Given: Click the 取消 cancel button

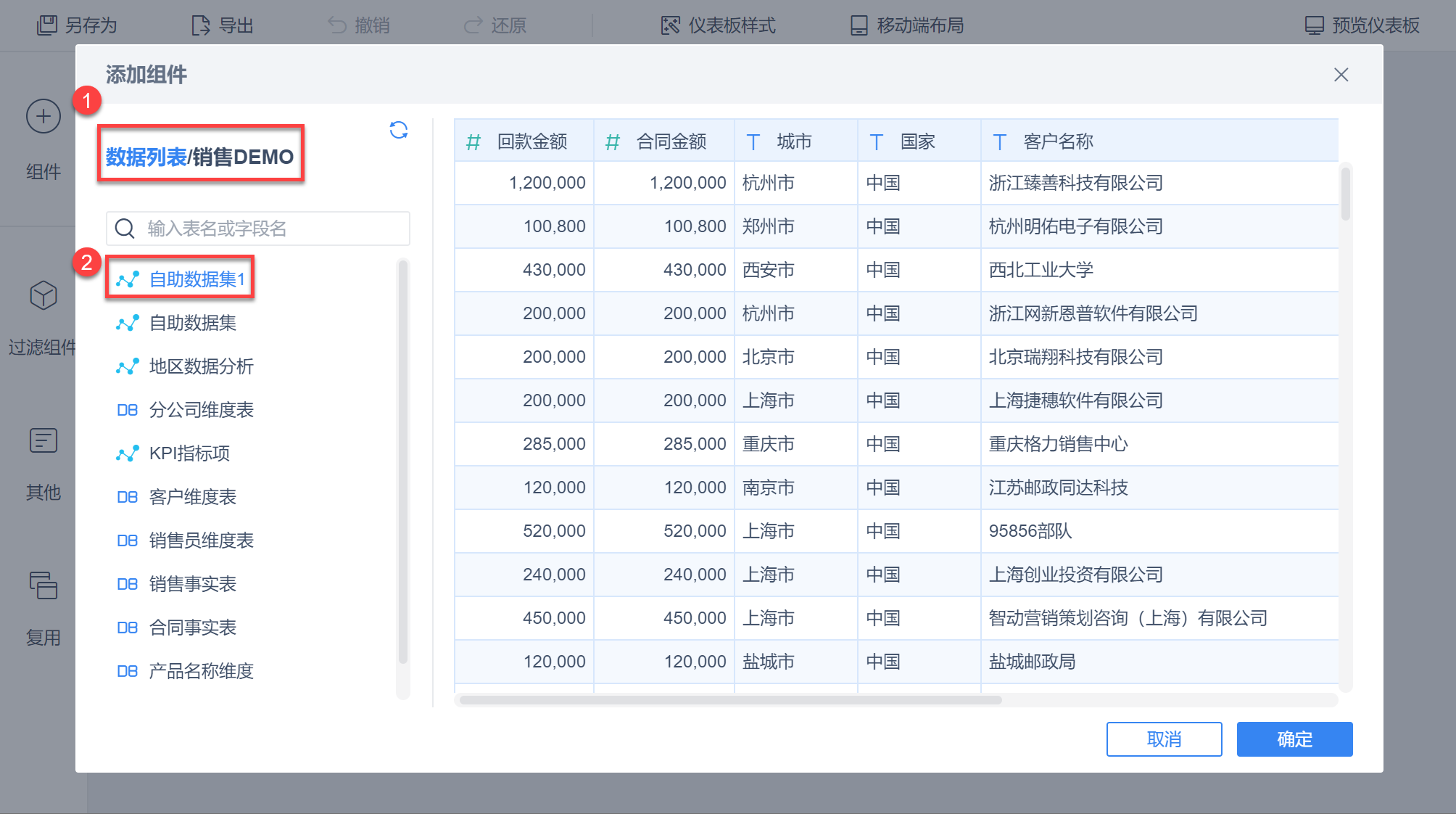Looking at the screenshot, I should coord(1164,739).
